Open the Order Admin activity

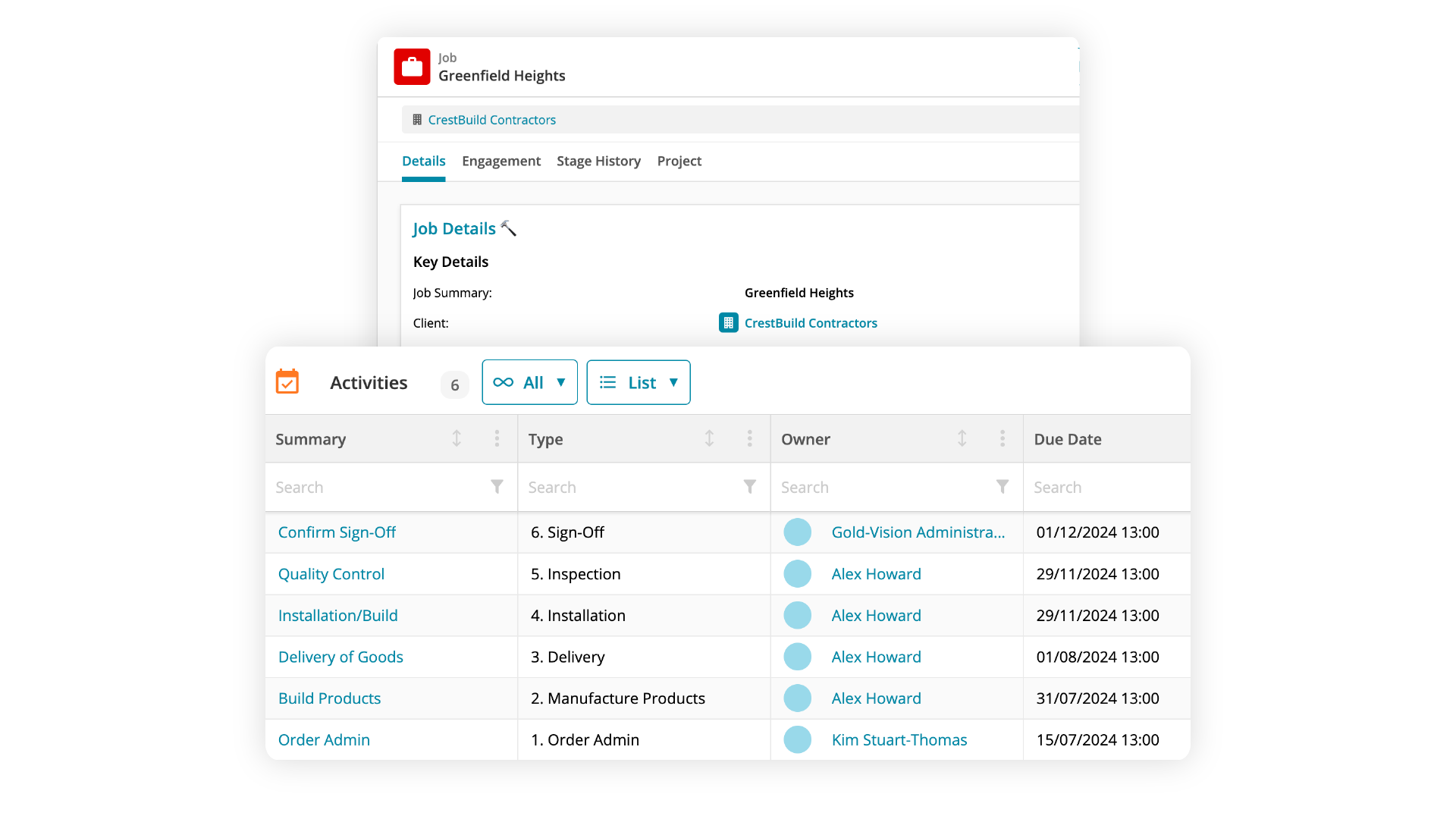click(324, 739)
